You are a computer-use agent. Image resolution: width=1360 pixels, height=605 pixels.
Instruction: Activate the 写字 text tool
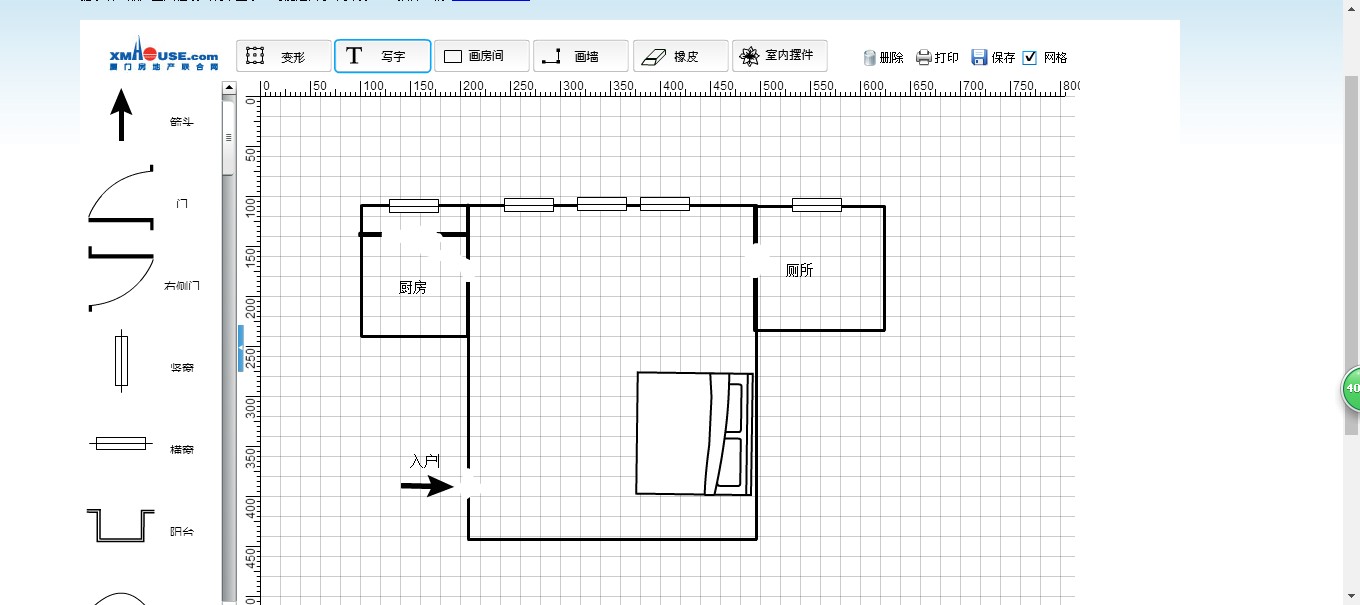pyautogui.click(x=382, y=56)
